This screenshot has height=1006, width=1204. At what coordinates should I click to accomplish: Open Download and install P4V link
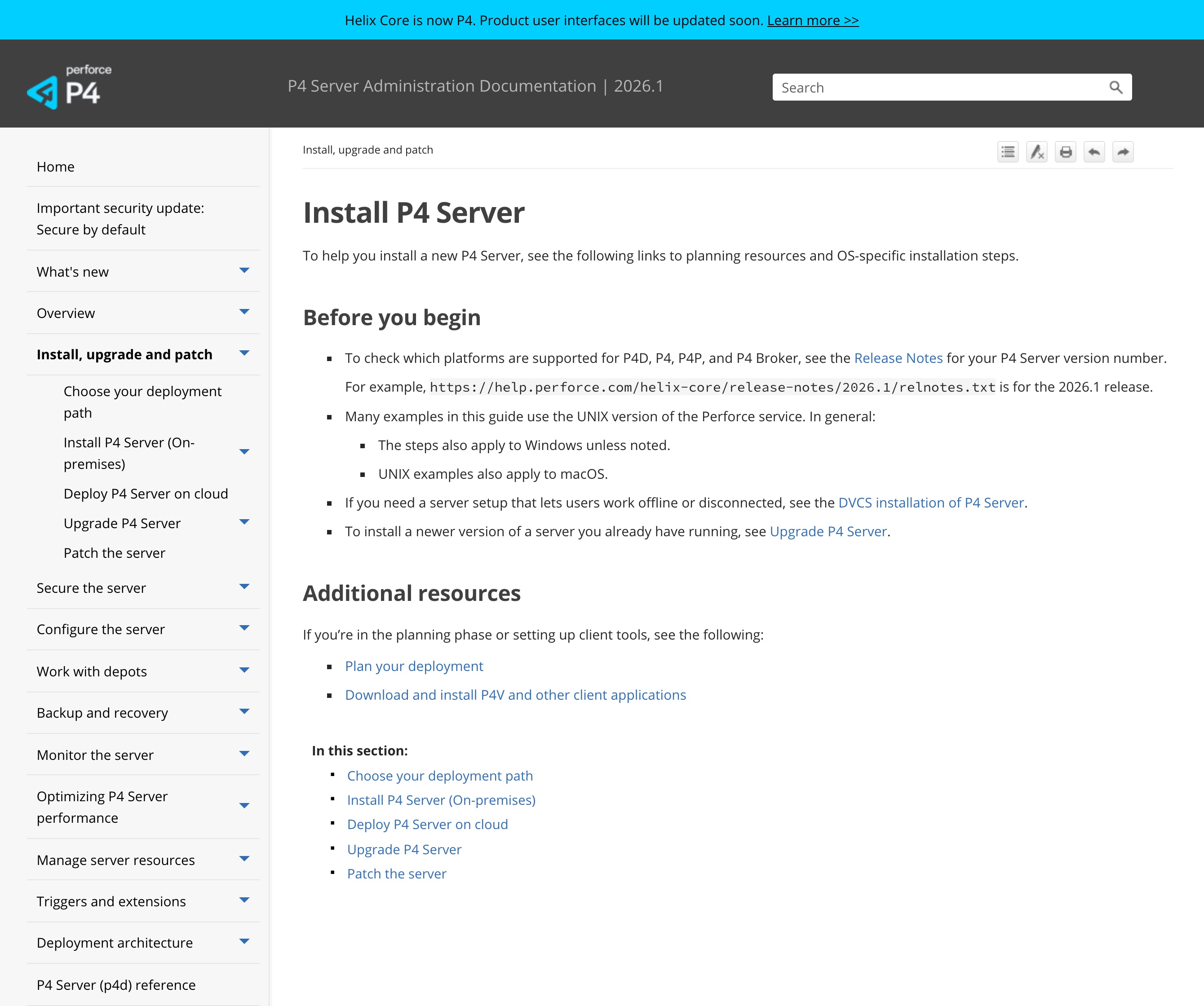tap(515, 695)
